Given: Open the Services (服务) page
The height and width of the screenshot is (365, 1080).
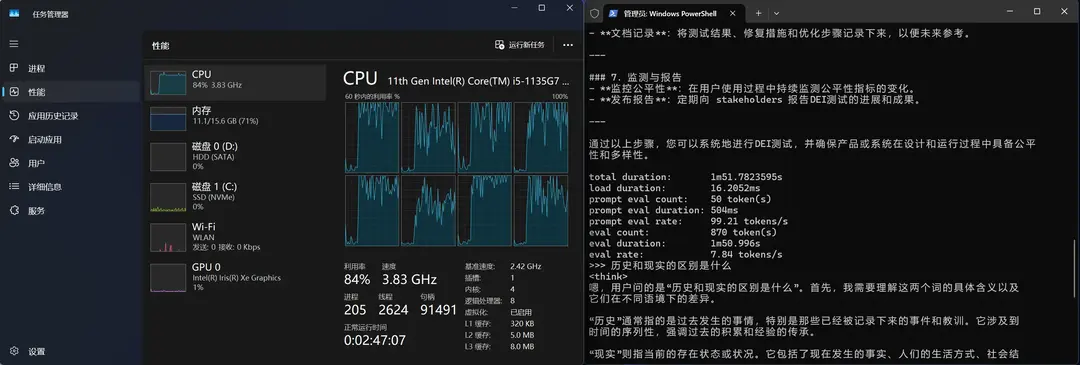Looking at the screenshot, I should point(71,211).
